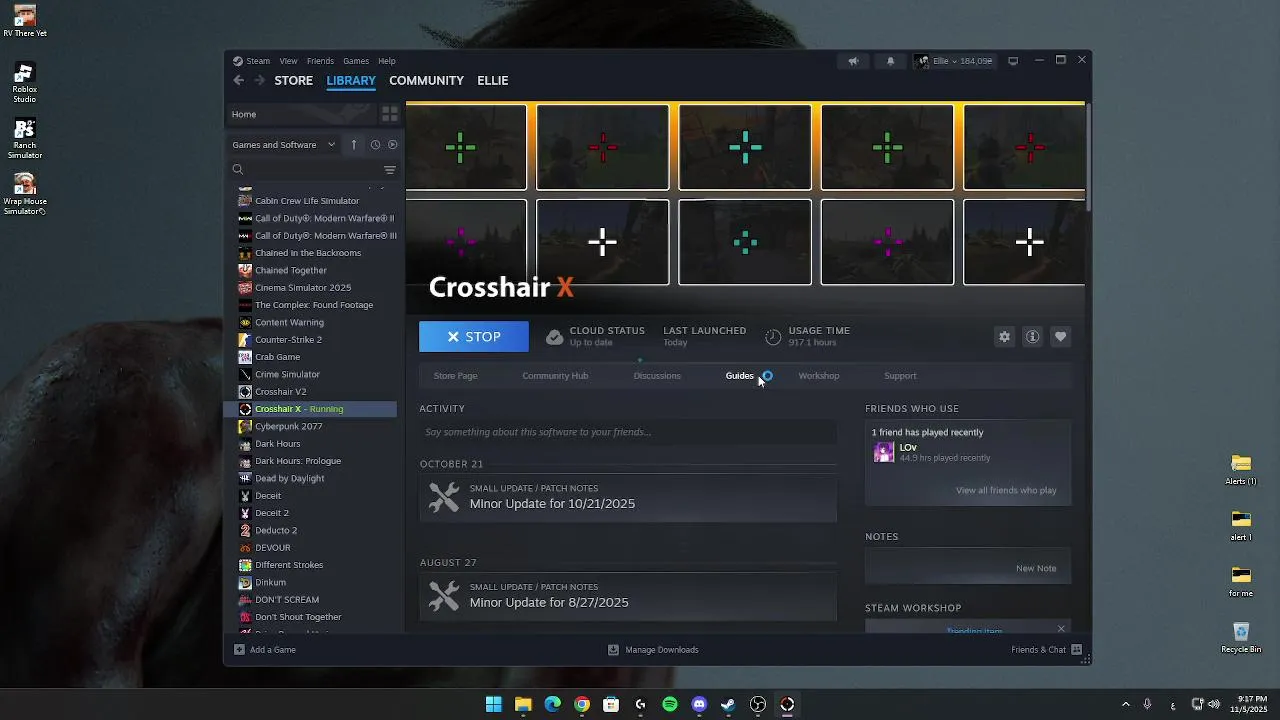1280x720 pixels.
Task: Select Counter-Strike 2 in the library list
Action: (288, 340)
